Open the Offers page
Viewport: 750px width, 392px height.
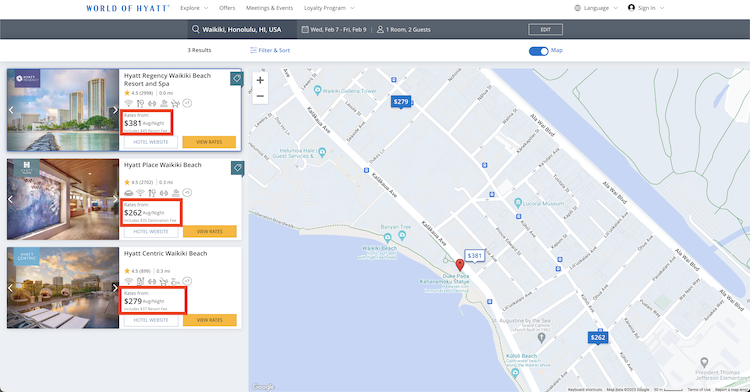pyautogui.click(x=227, y=8)
